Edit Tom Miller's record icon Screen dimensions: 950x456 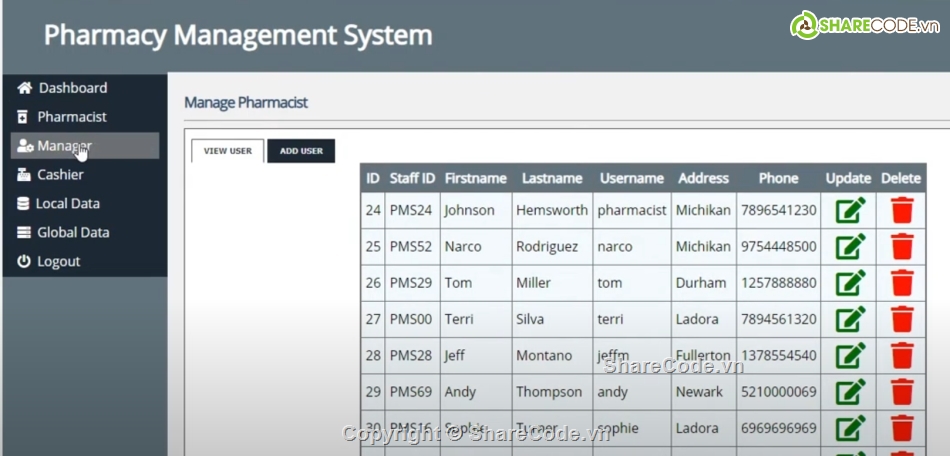click(851, 283)
